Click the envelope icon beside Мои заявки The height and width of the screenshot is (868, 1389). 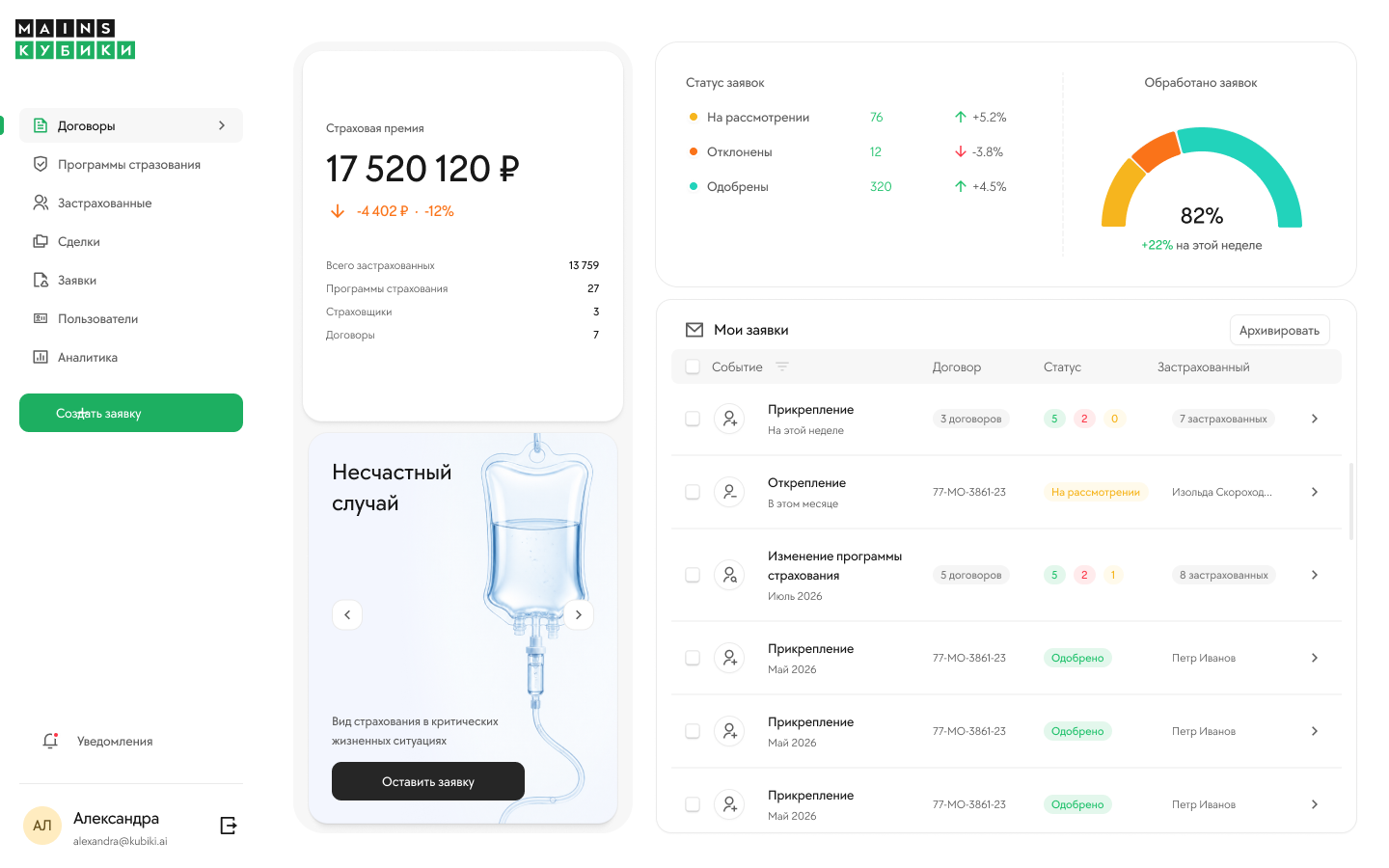(694, 330)
